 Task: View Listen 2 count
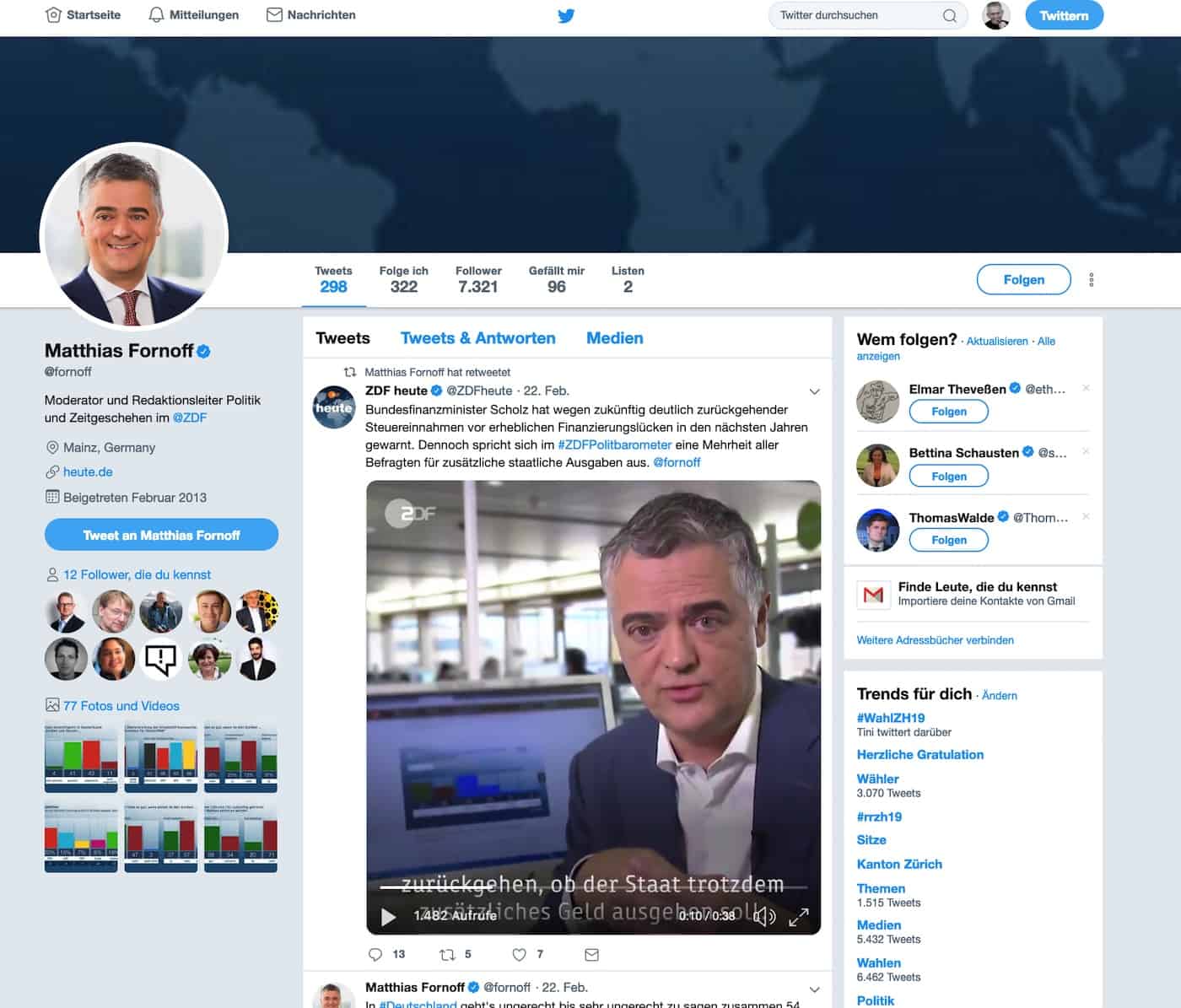(628, 280)
